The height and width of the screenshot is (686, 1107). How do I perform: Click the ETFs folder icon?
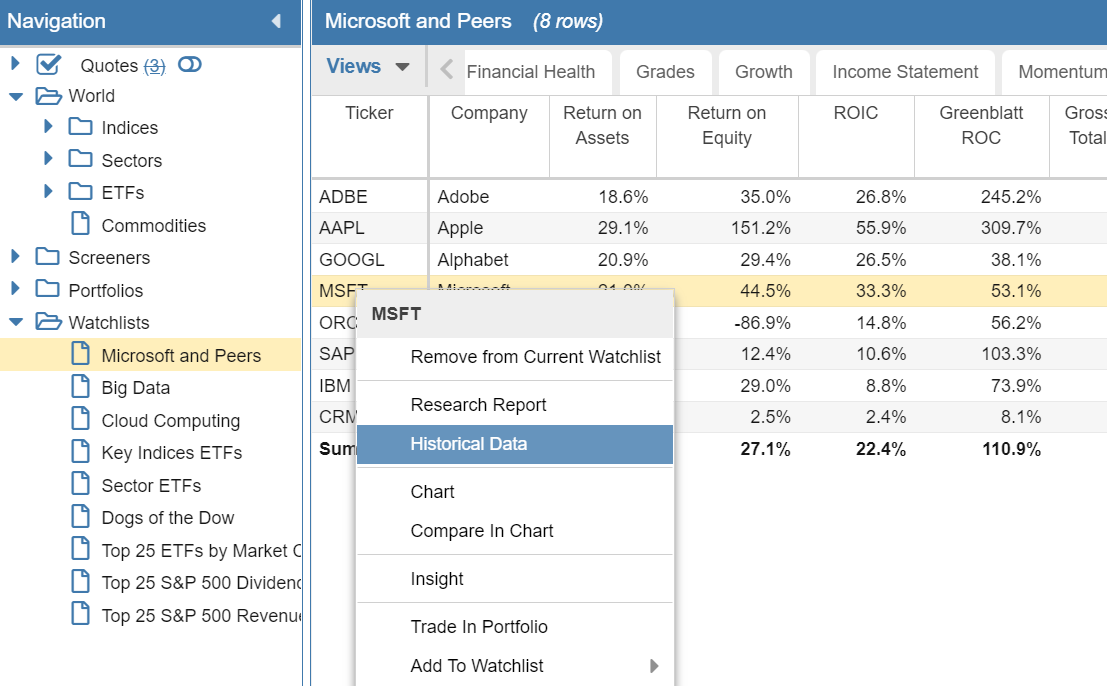pyautogui.click(x=80, y=191)
